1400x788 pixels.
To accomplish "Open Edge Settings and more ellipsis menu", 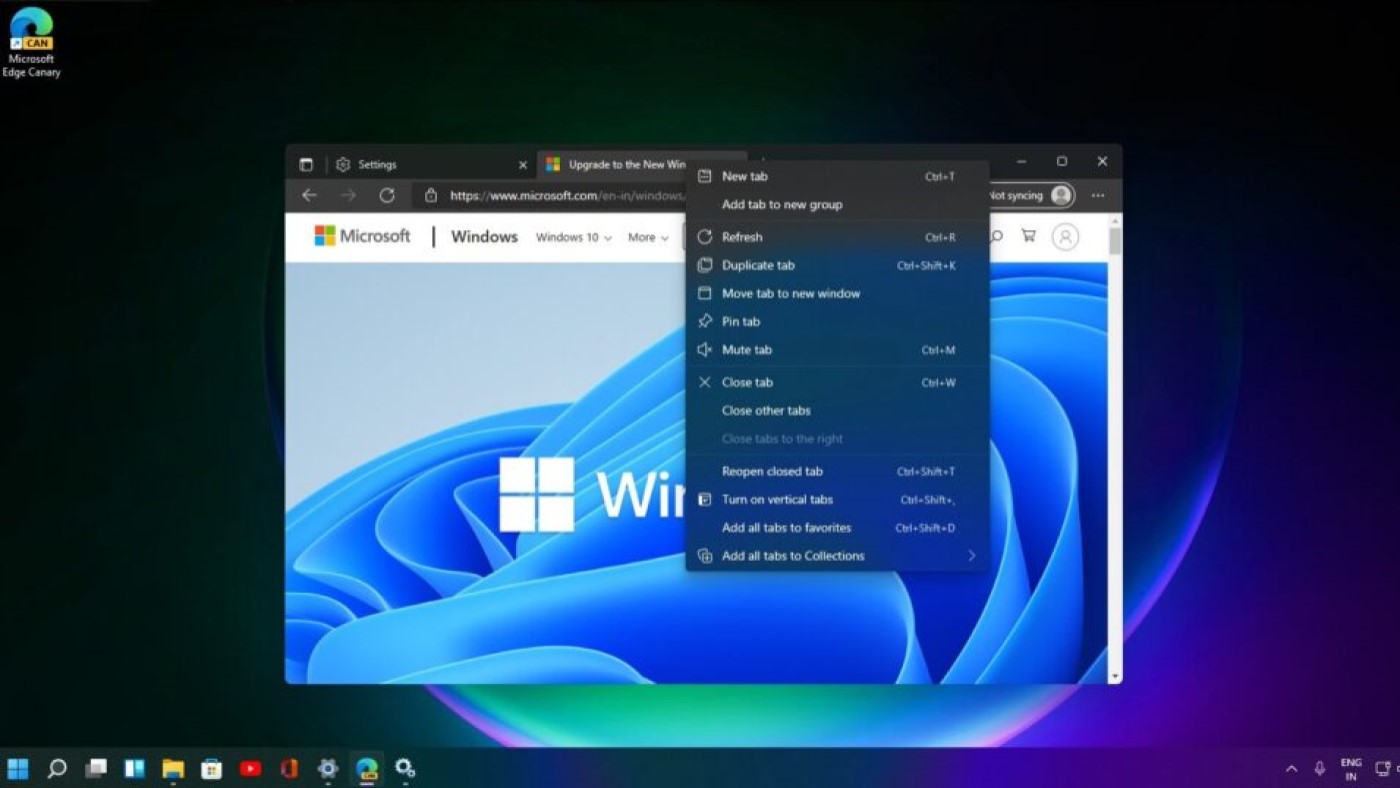I will tap(1098, 195).
